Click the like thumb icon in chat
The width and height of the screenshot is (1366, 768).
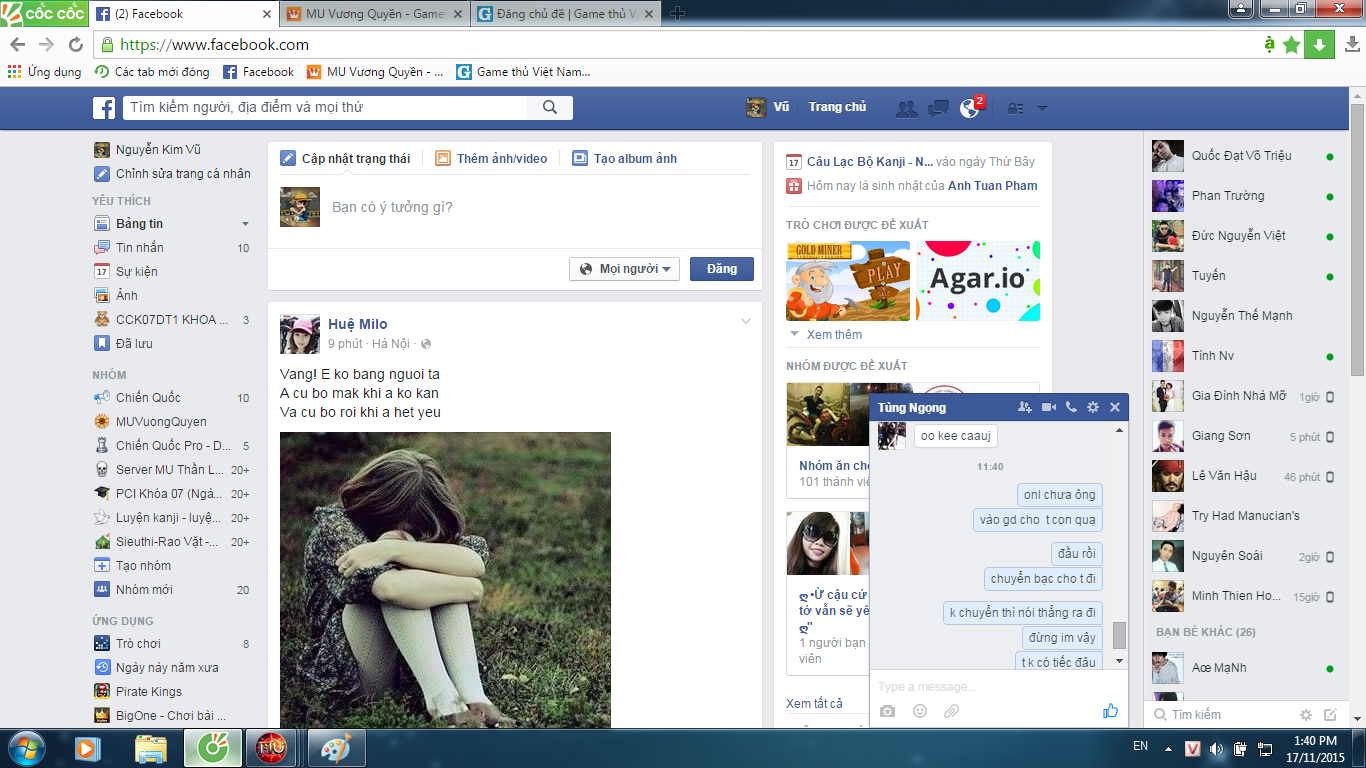point(1110,711)
